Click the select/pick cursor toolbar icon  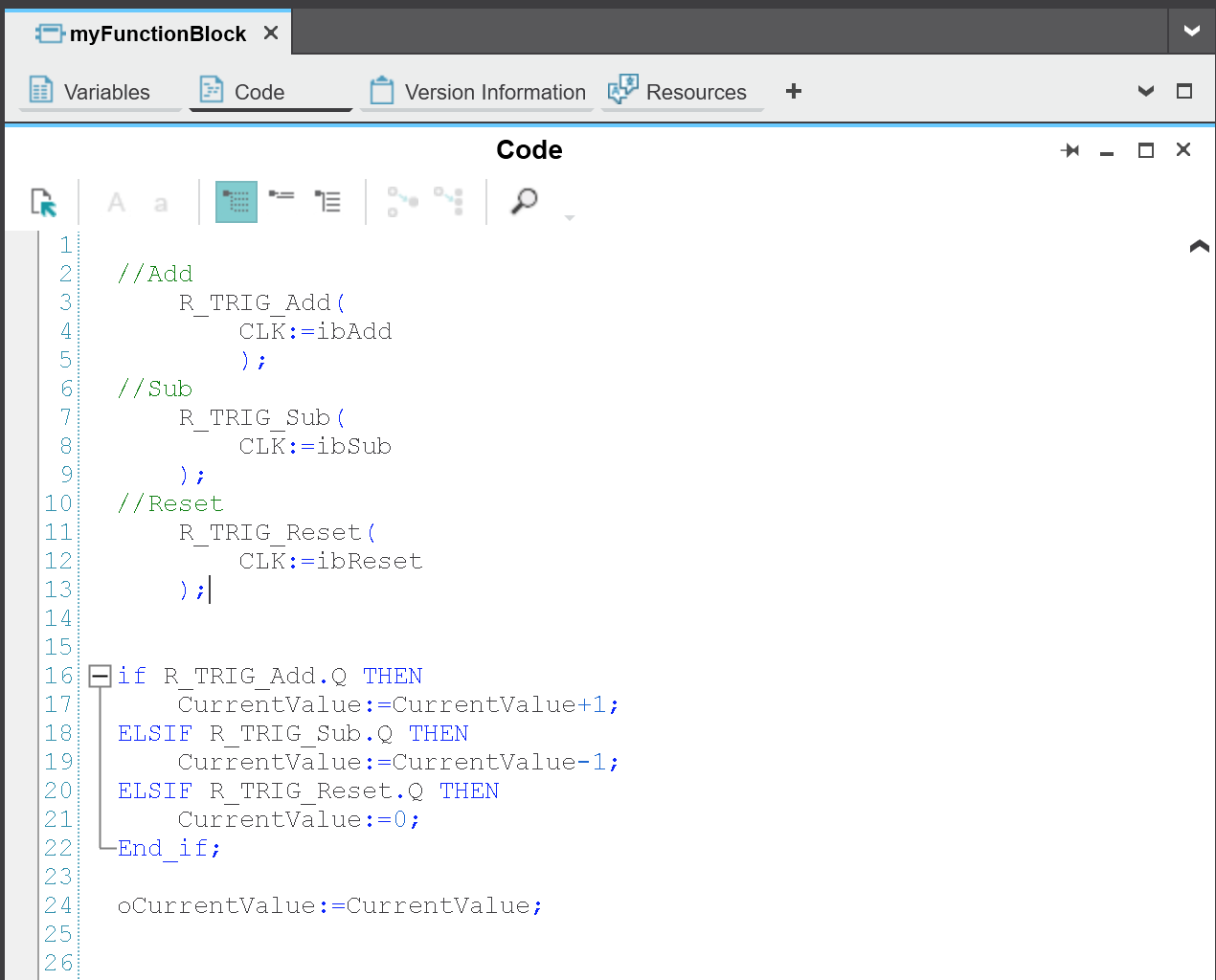[x=44, y=202]
